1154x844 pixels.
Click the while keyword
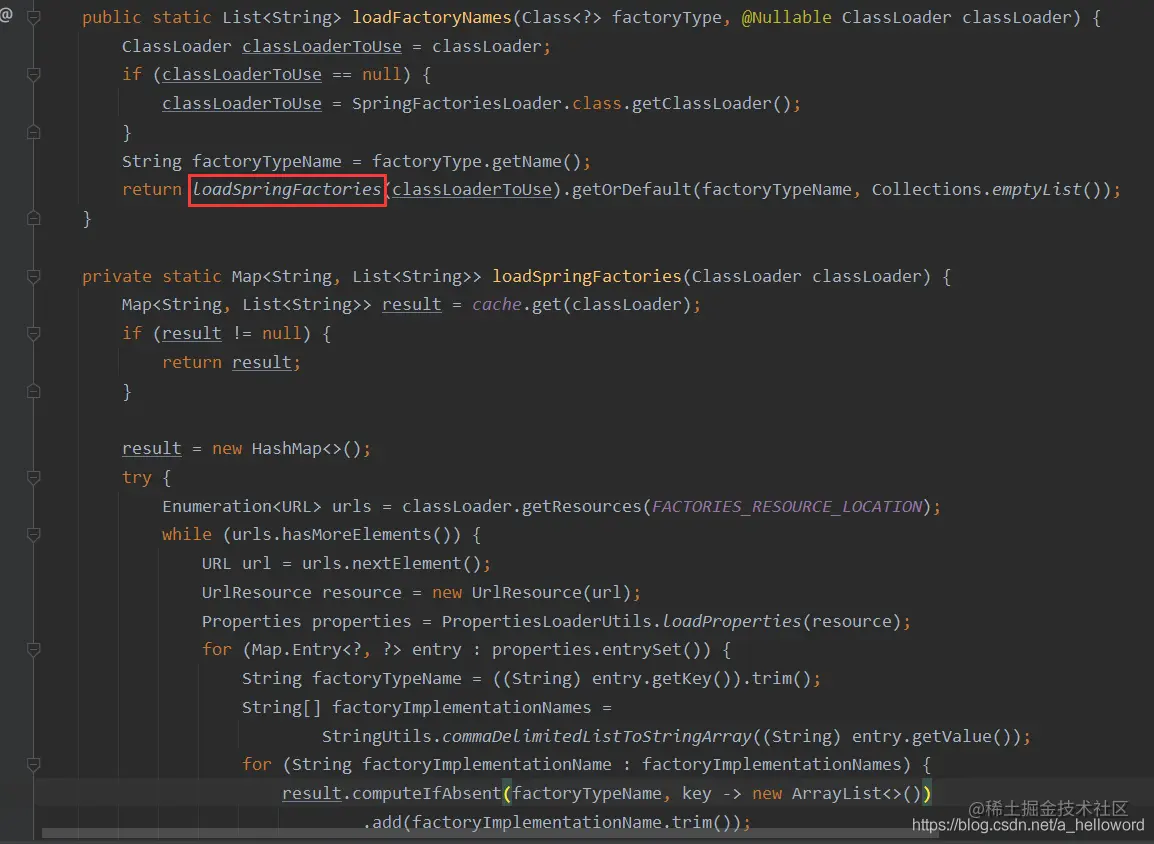[187, 535]
